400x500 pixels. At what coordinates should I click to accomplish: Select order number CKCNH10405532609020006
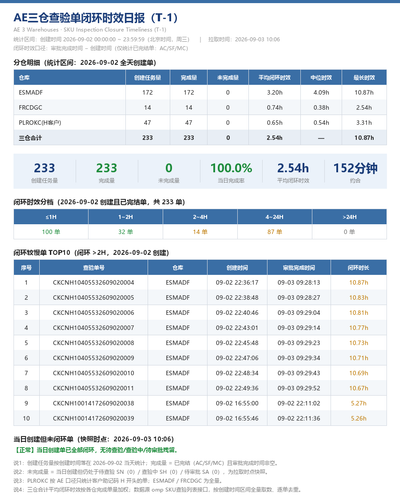93,313
